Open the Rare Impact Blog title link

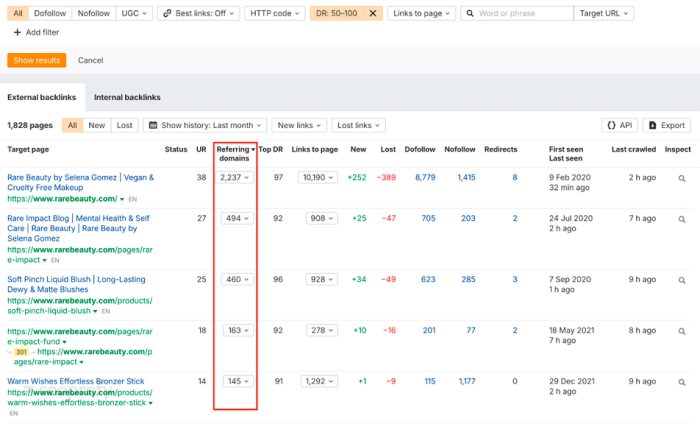pos(78,228)
